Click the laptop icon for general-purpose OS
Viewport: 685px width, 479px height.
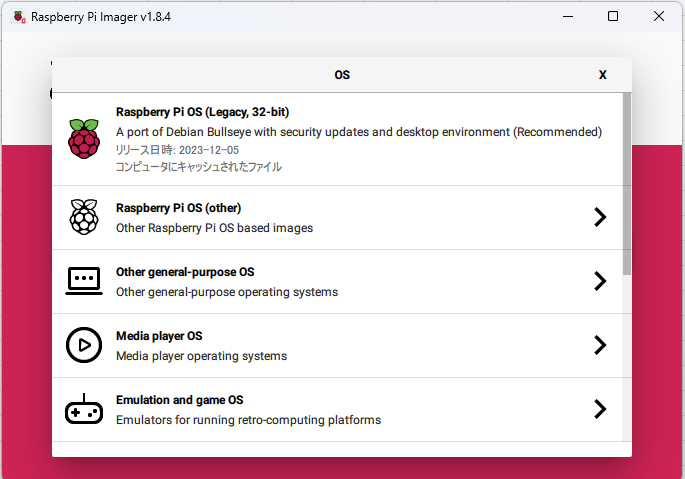(84, 281)
